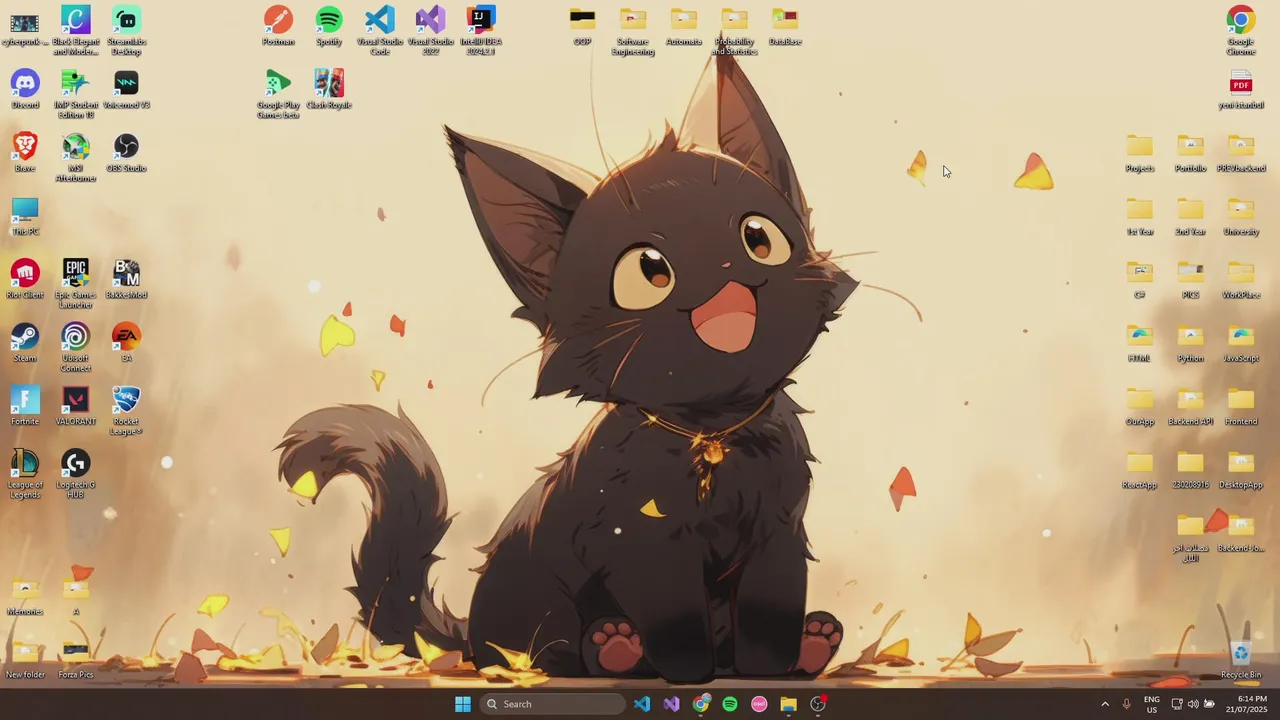Open File Explorer from the taskbar

(788, 704)
